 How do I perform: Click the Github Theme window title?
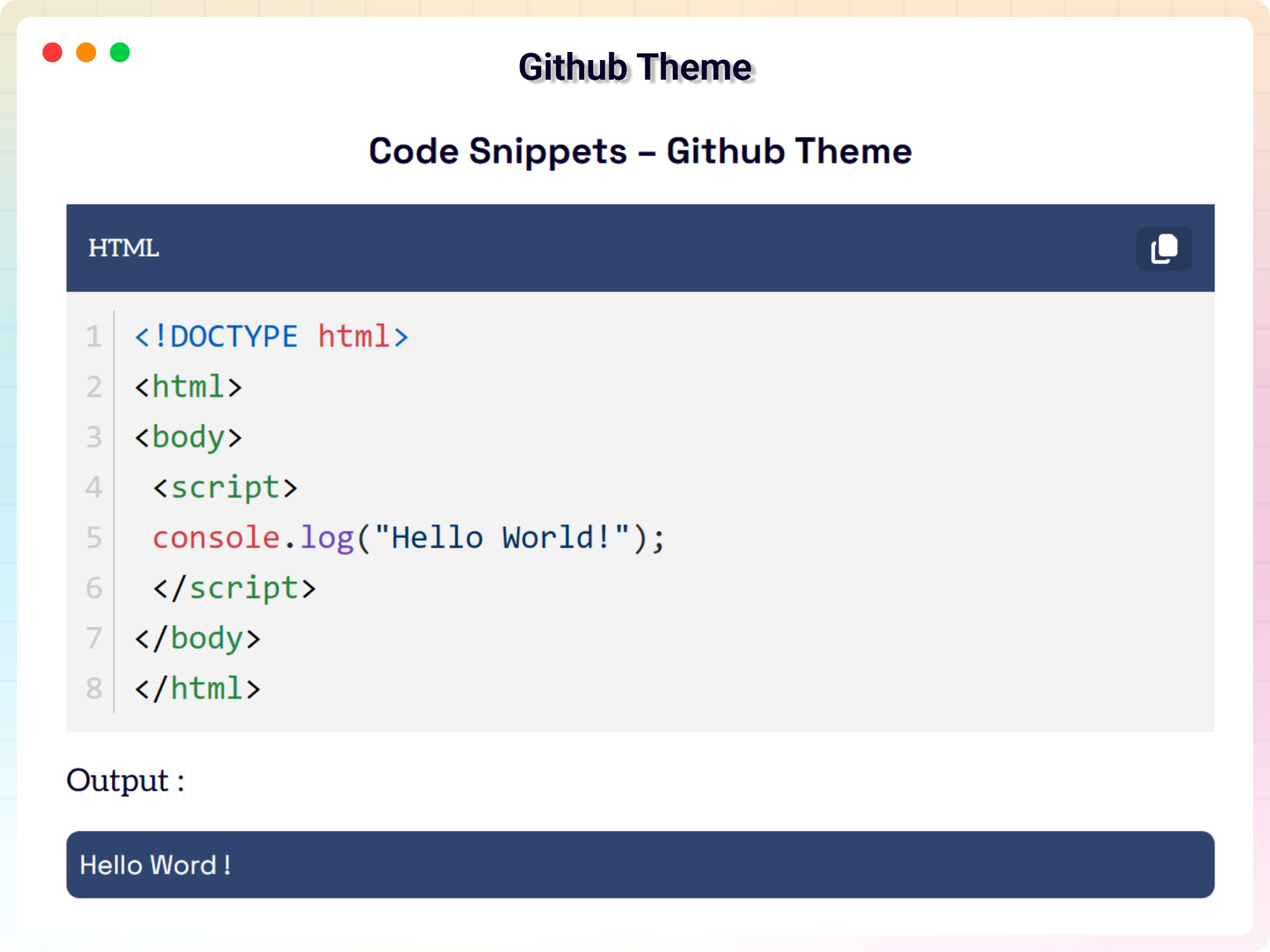click(636, 67)
